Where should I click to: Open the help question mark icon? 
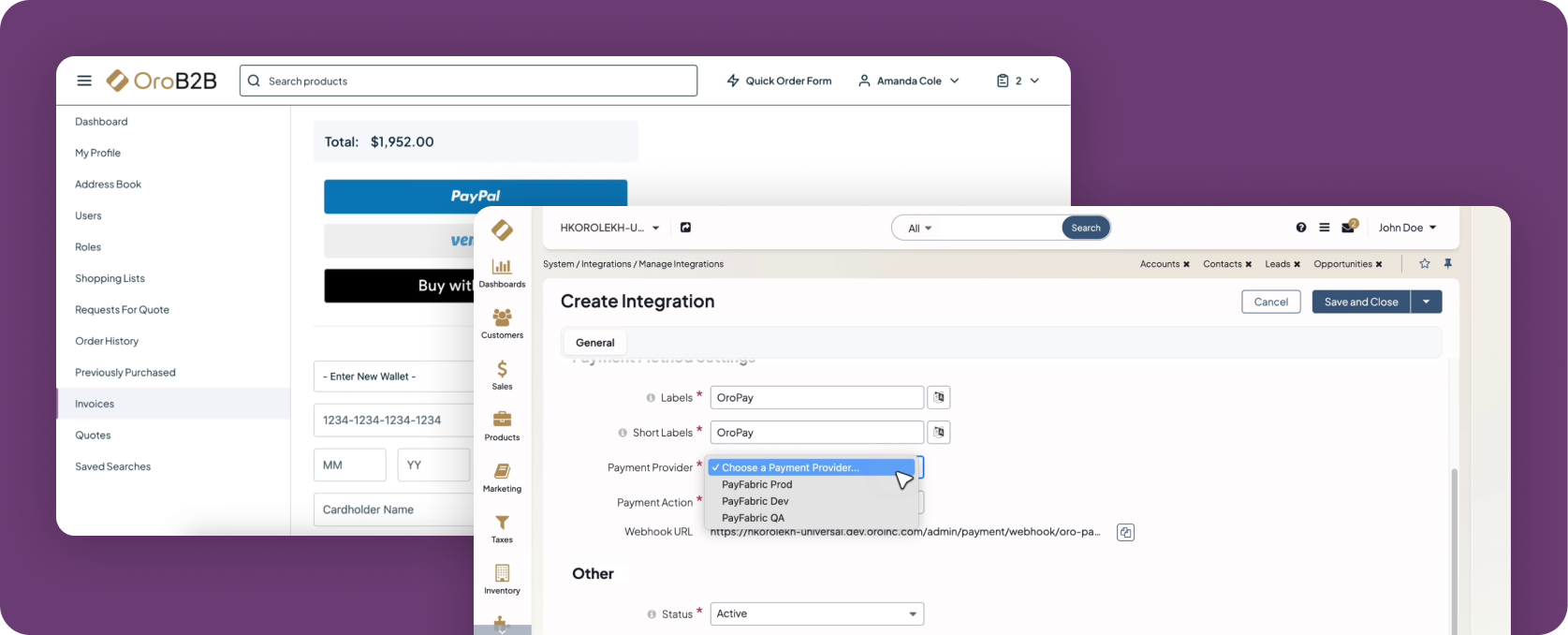pos(1301,228)
